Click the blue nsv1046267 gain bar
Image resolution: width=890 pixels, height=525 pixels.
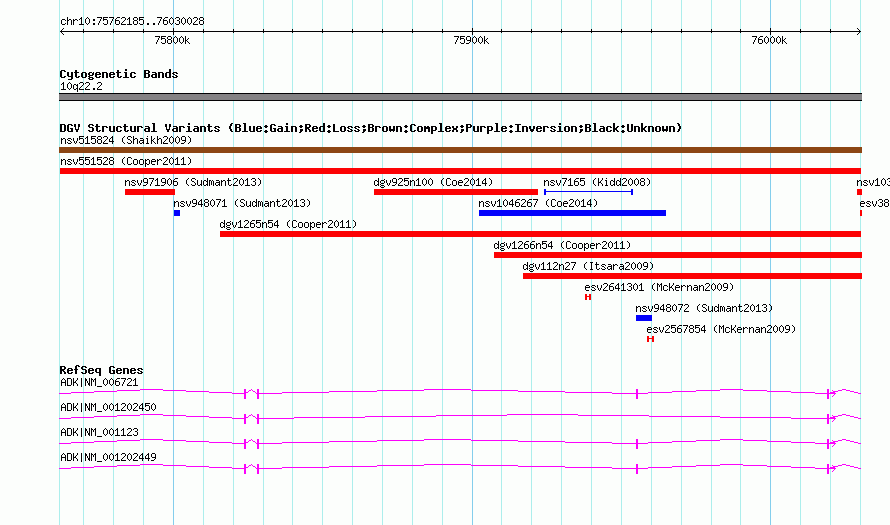click(572, 213)
